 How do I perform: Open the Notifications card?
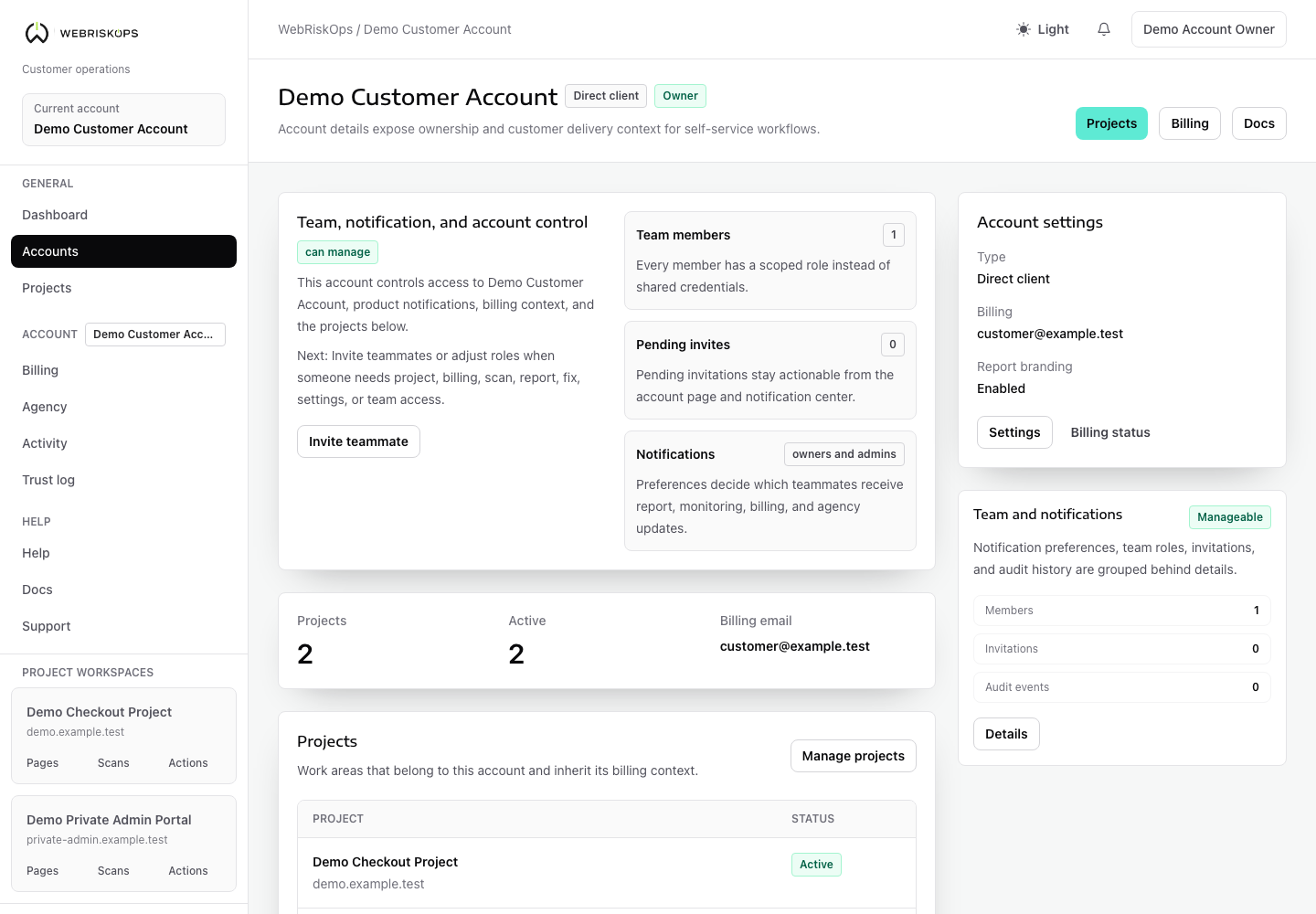click(770, 491)
